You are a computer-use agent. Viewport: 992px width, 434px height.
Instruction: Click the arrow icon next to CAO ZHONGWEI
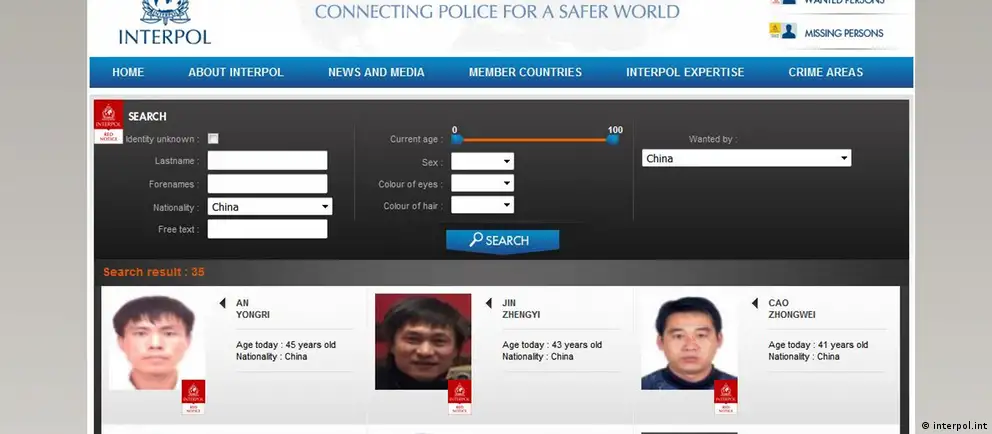pyautogui.click(x=755, y=303)
